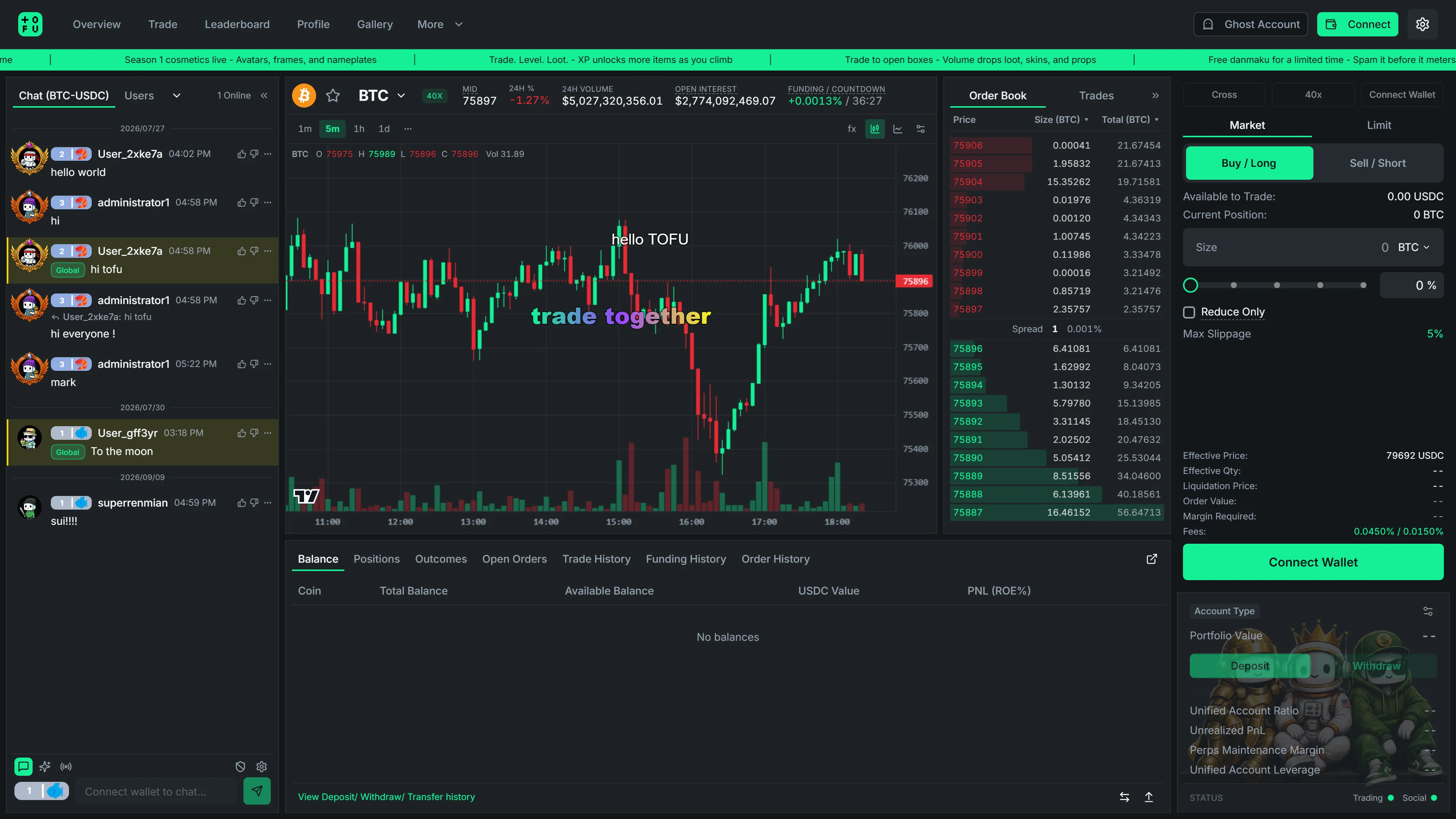Click the TradingView logo on chart
Viewport: 1456px width, 819px height.
click(x=306, y=496)
